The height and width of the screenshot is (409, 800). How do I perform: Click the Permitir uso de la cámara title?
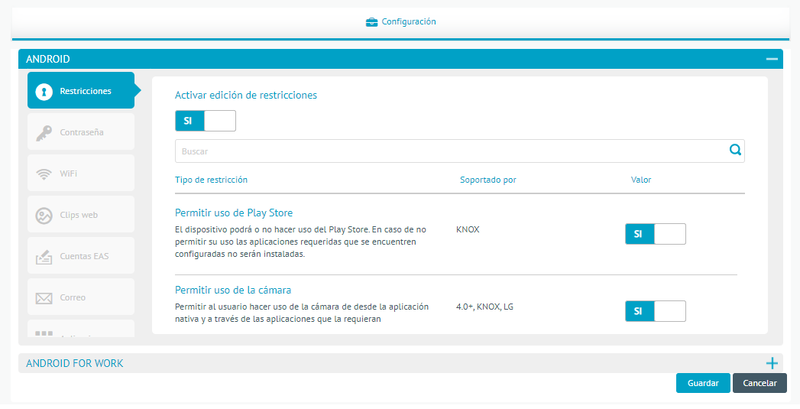[233, 290]
